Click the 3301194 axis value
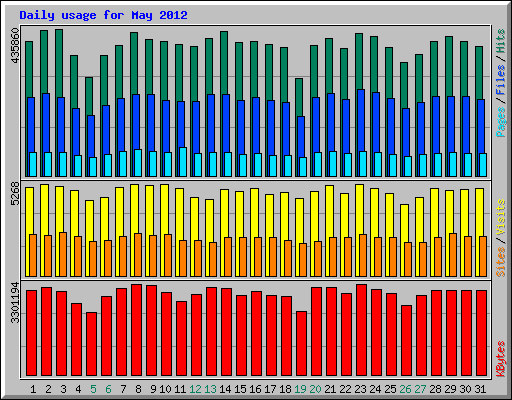512x400 pixels. [15, 303]
